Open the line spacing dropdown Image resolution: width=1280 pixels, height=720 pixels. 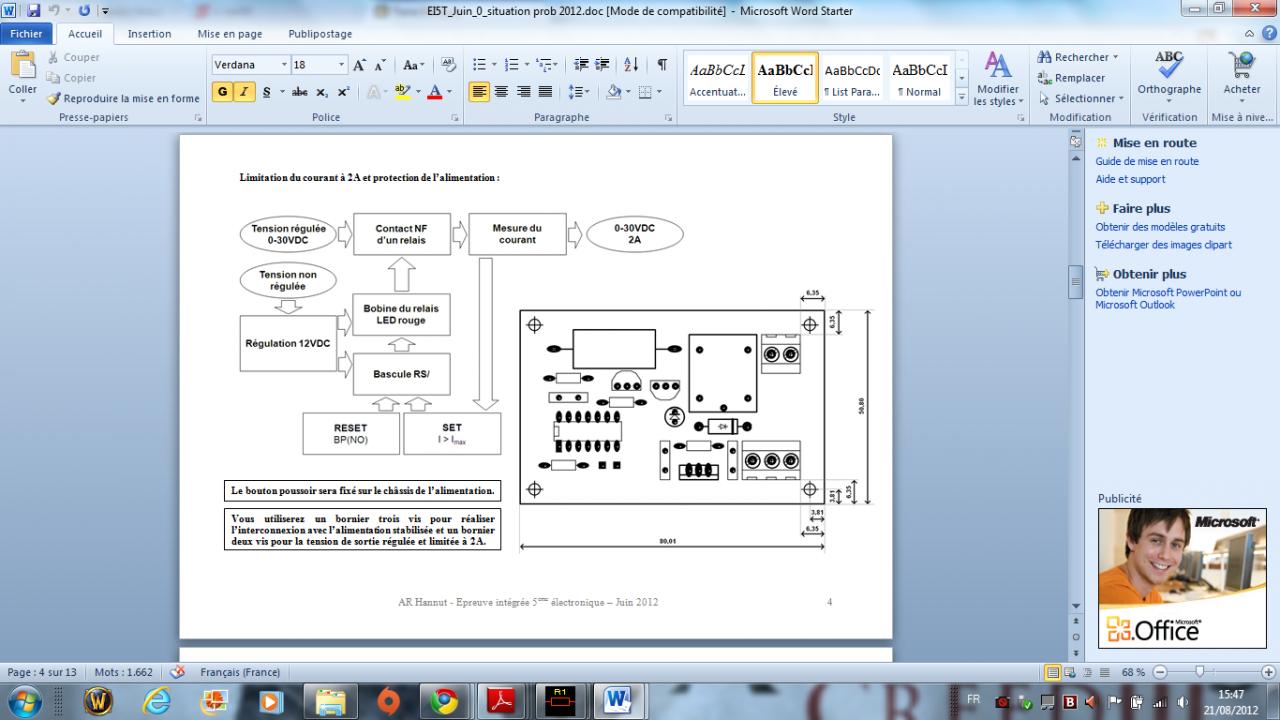pyautogui.click(x=579, y=92)
